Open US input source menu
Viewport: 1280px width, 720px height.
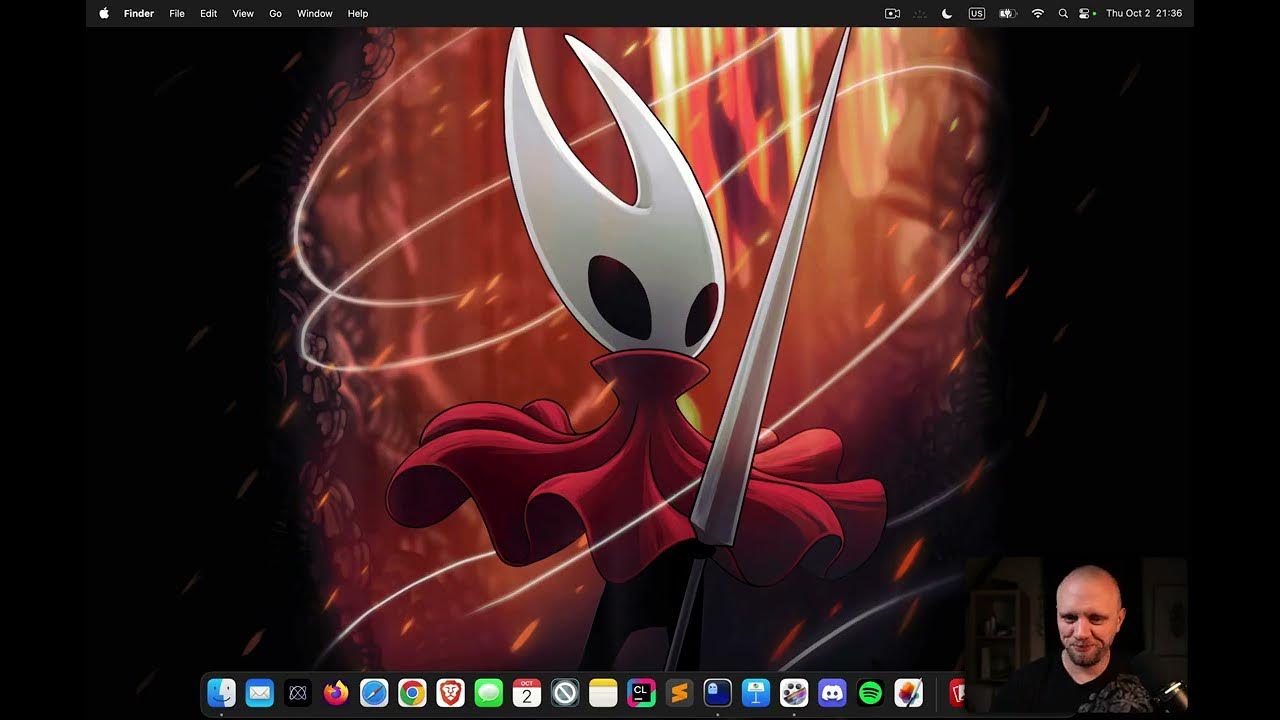point(977,13)
